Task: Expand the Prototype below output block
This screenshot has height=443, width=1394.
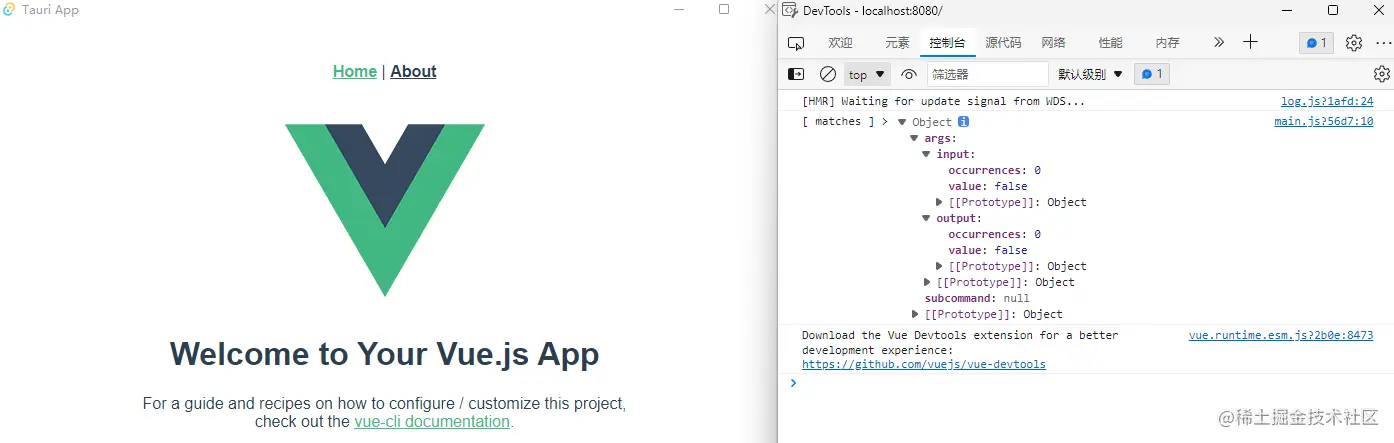Action: click(927, 282)
